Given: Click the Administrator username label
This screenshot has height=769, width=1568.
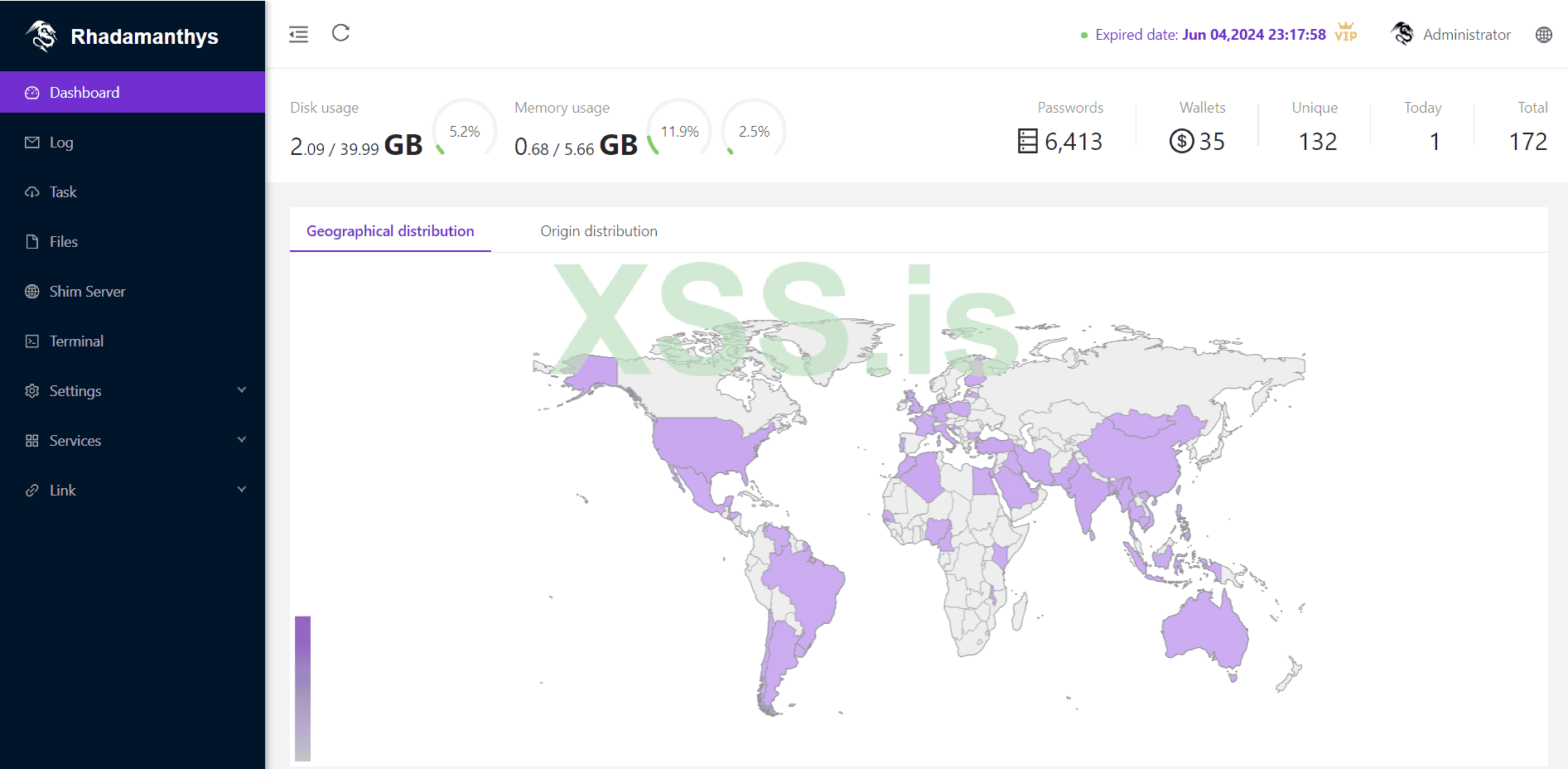Looking at the screenshot, I should (1467, 35).
